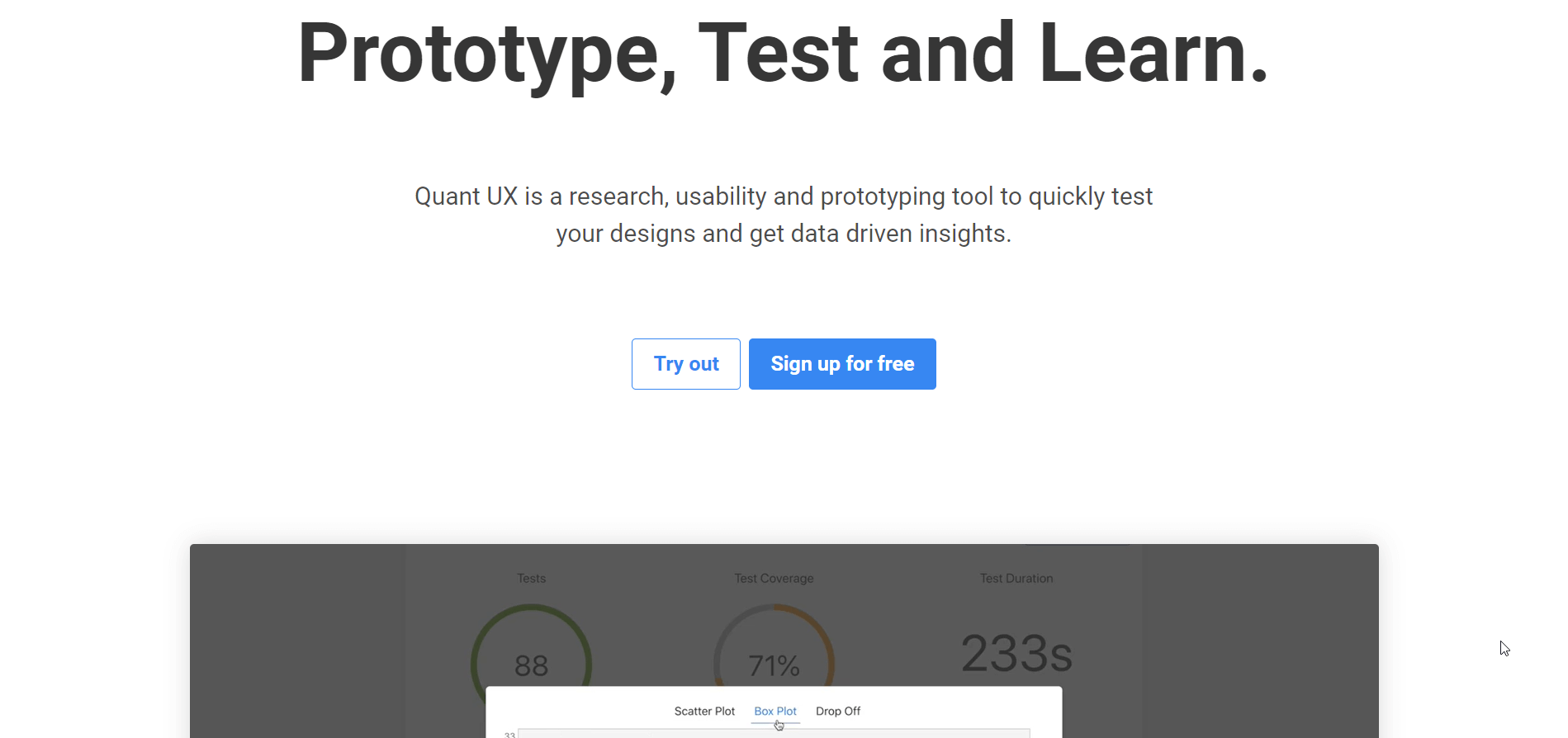Sign up for free

pos(842,364)
